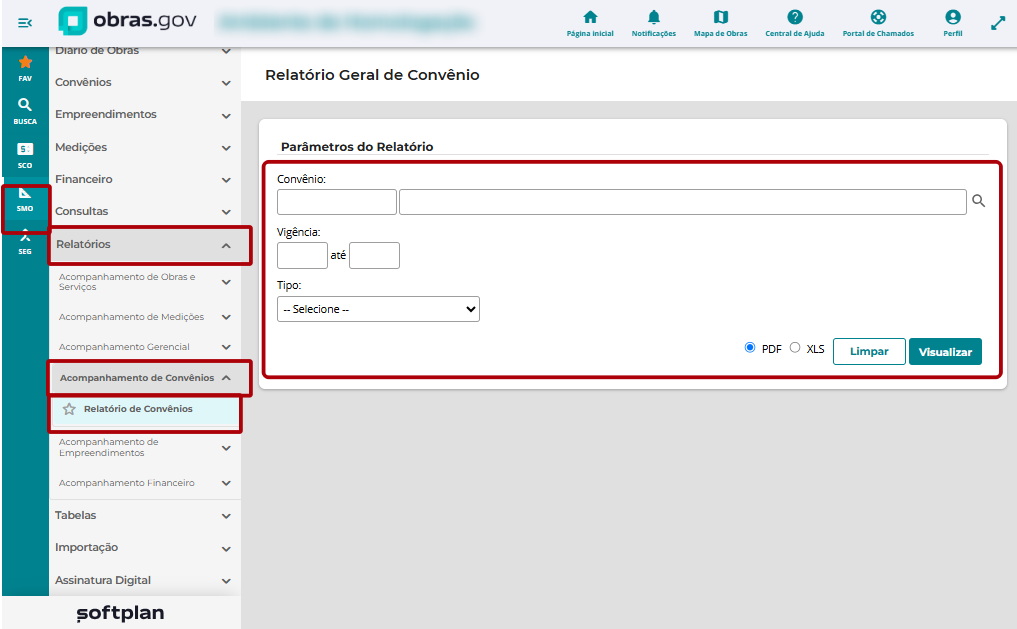Click the Limpar button
Screen dimensions: 1017x629
[x=869, y=351]
